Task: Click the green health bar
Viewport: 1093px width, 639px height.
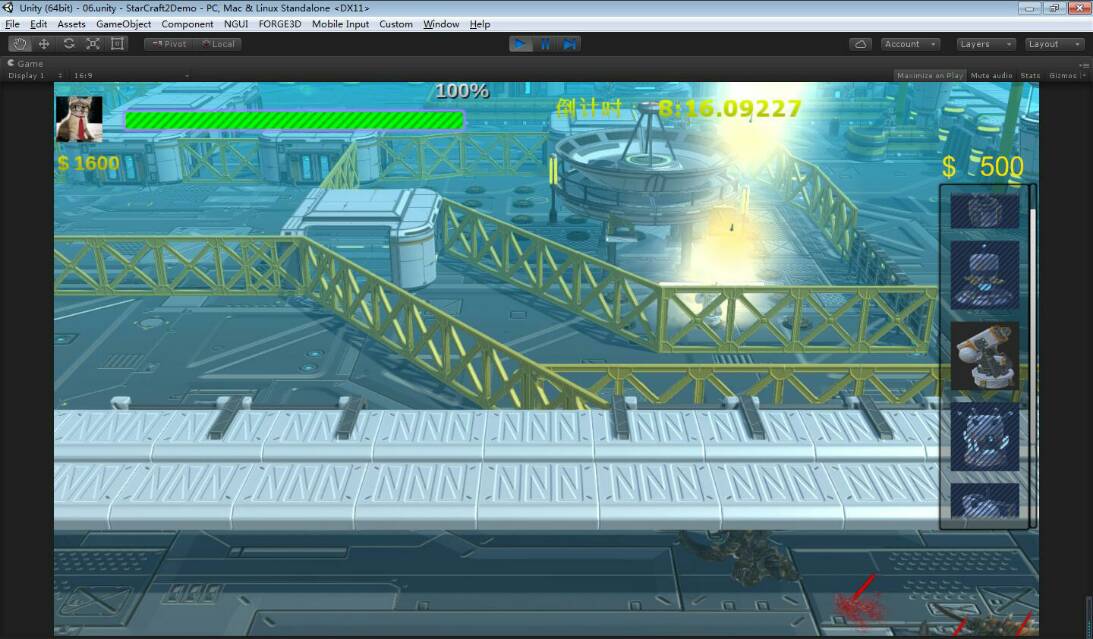Action: click(294, 120)
